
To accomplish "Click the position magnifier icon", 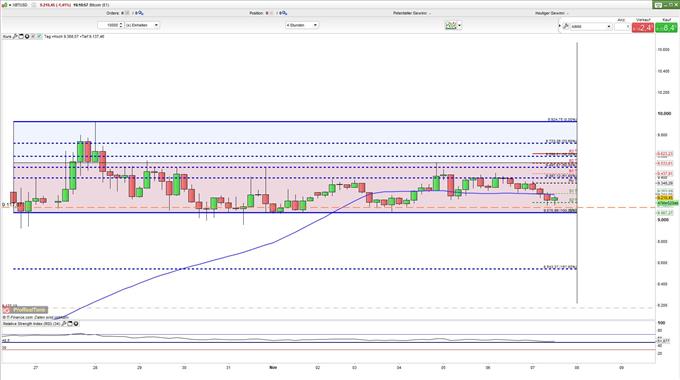I will click(284, 13).
